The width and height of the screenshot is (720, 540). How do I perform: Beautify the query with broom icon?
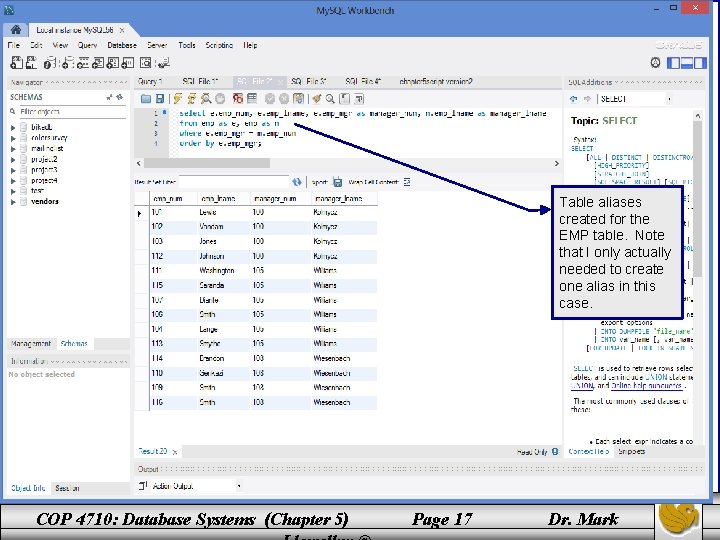point(316,99)
